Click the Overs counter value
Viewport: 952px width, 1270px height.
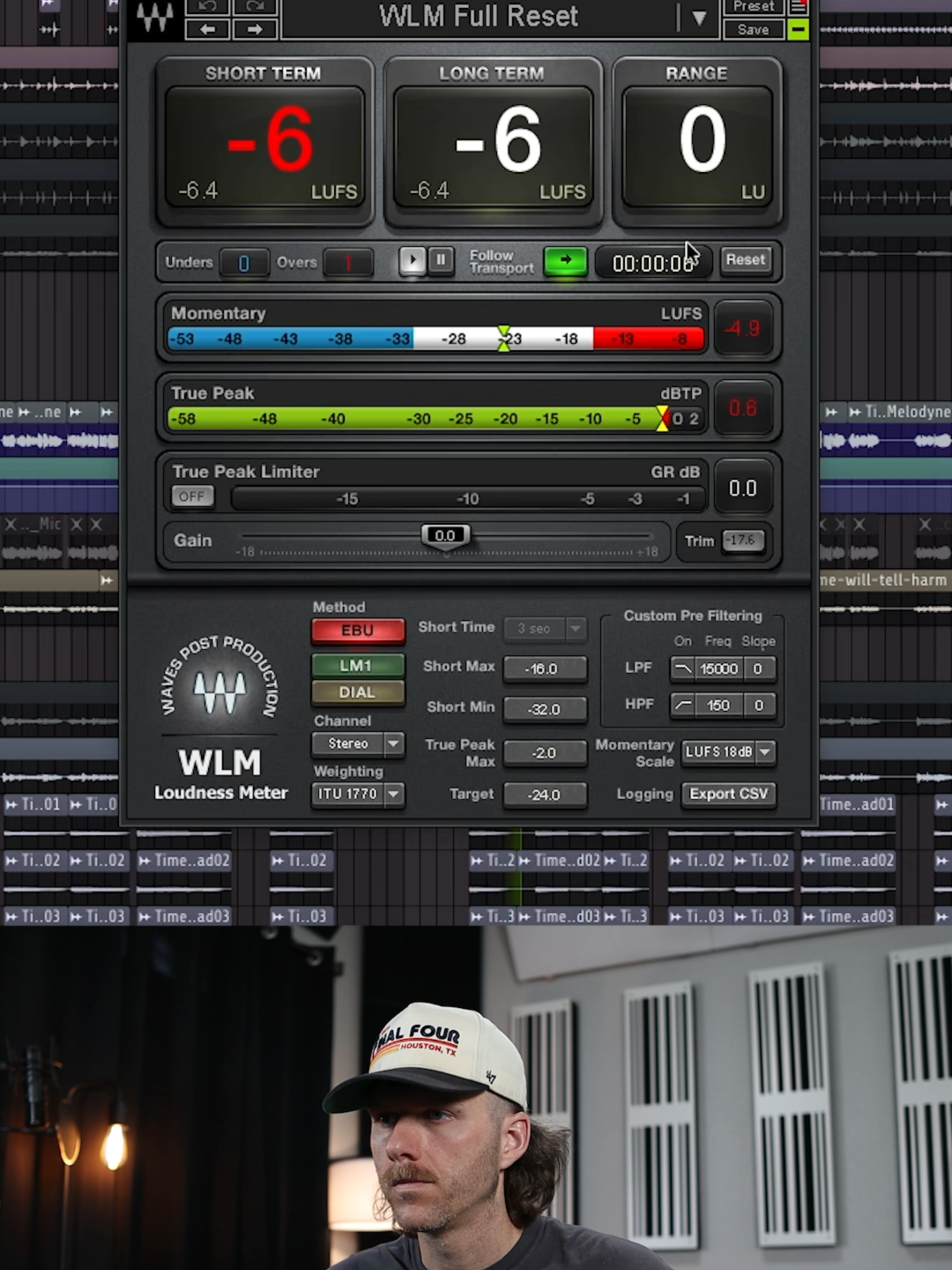point(348,262)
